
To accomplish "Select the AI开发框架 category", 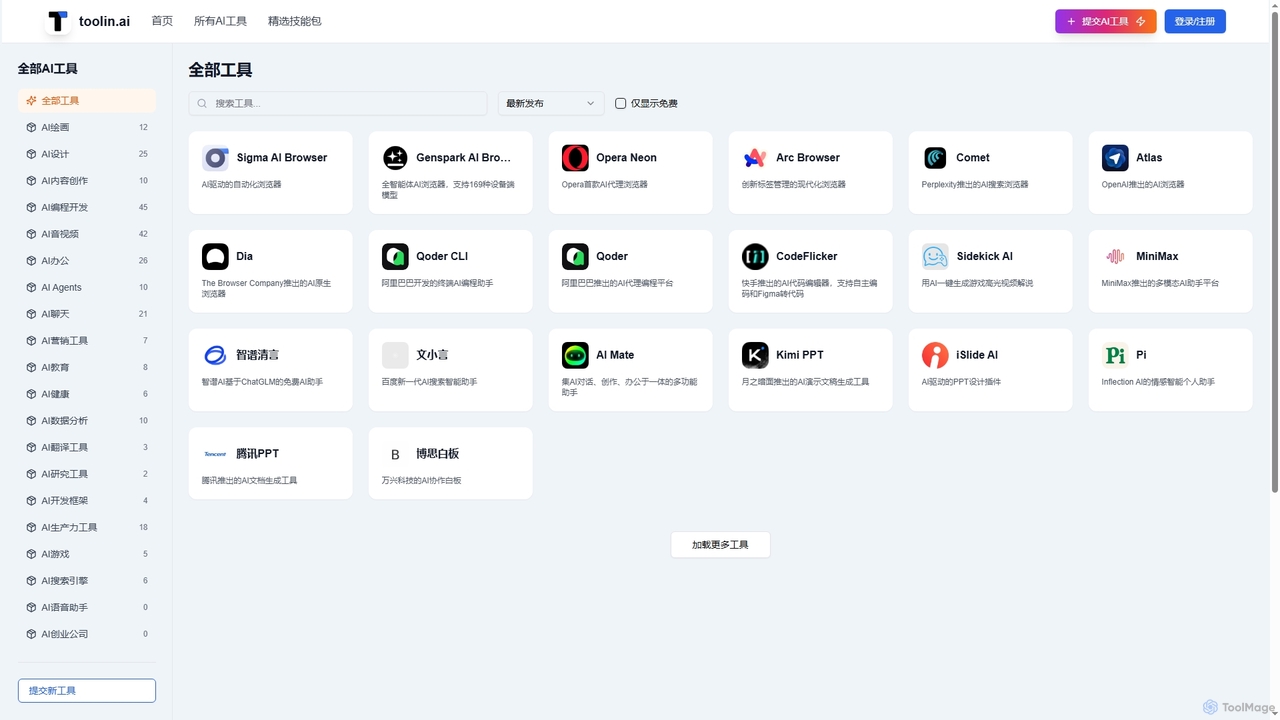I will 86,501.
